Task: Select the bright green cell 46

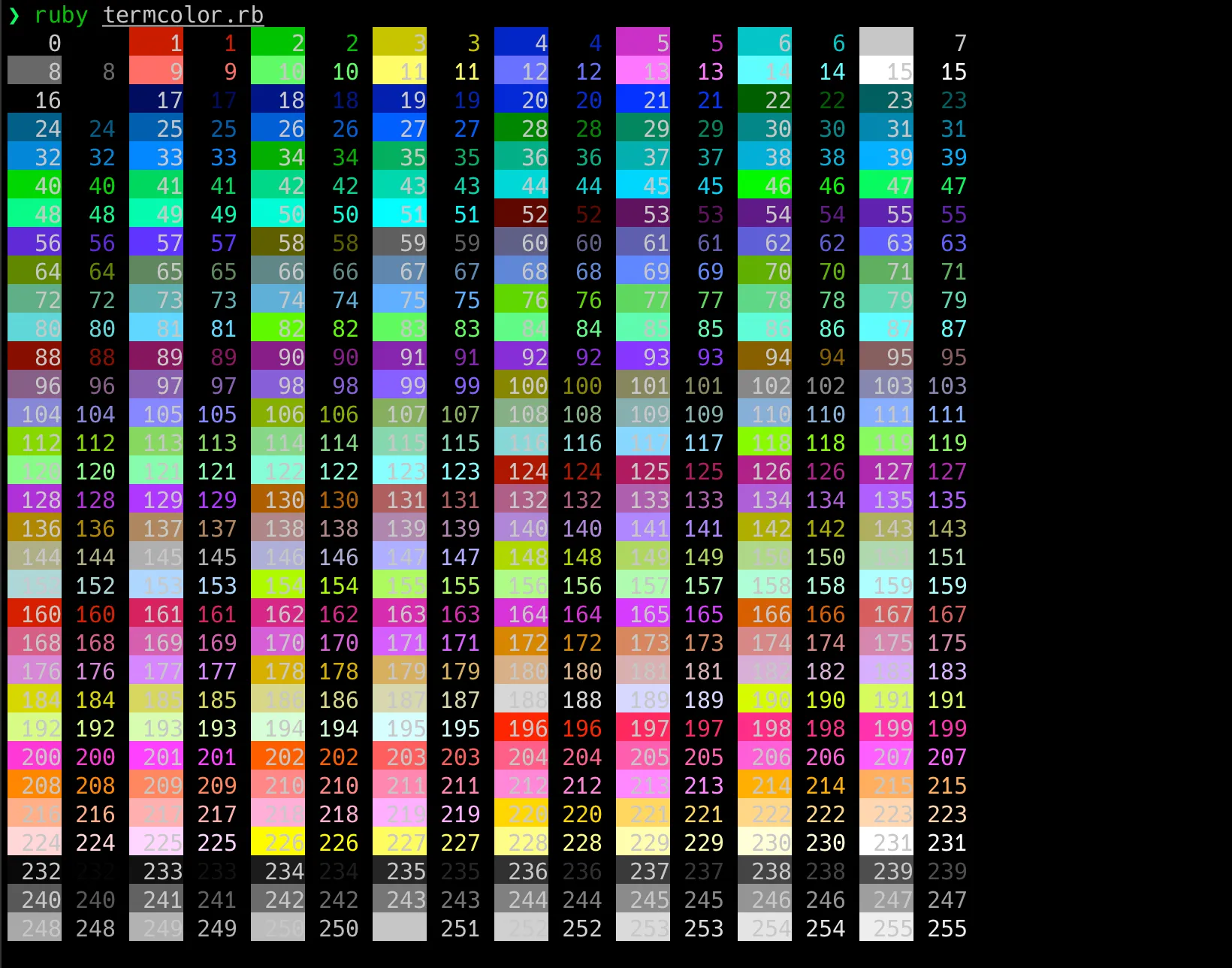Action: [x=765, y=186]
